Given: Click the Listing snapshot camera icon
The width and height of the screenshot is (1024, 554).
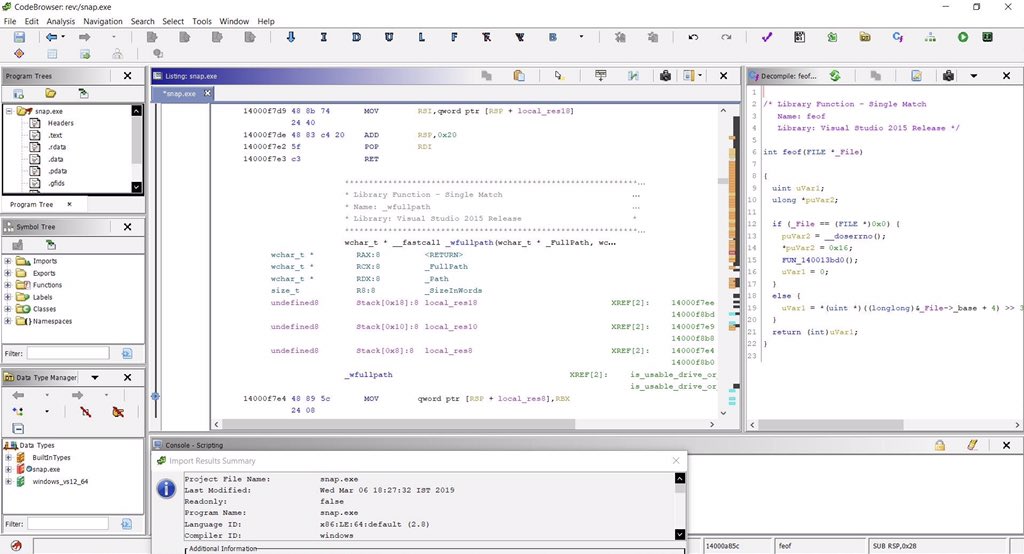Looking at the screenshot, I should [665, 76].
